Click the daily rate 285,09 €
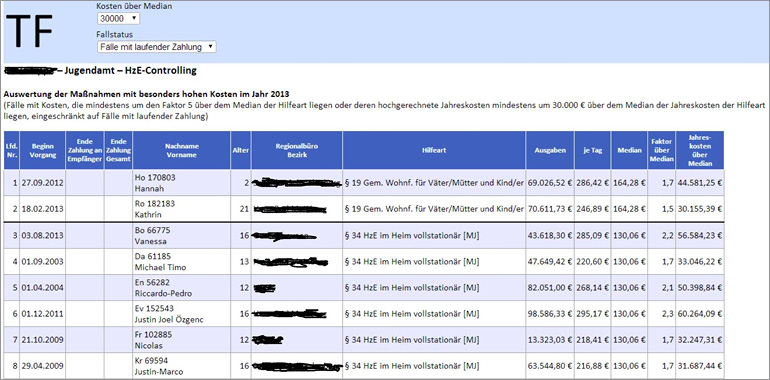Screen dimensions: 770x380 [593, 235]
